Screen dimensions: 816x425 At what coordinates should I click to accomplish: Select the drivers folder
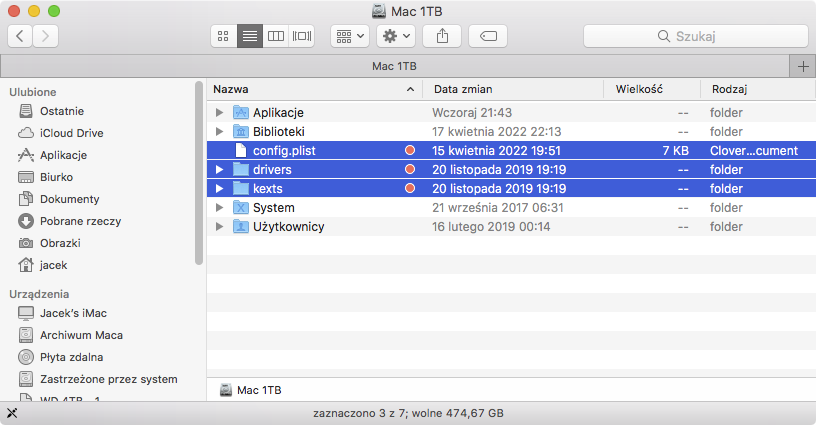512,170
